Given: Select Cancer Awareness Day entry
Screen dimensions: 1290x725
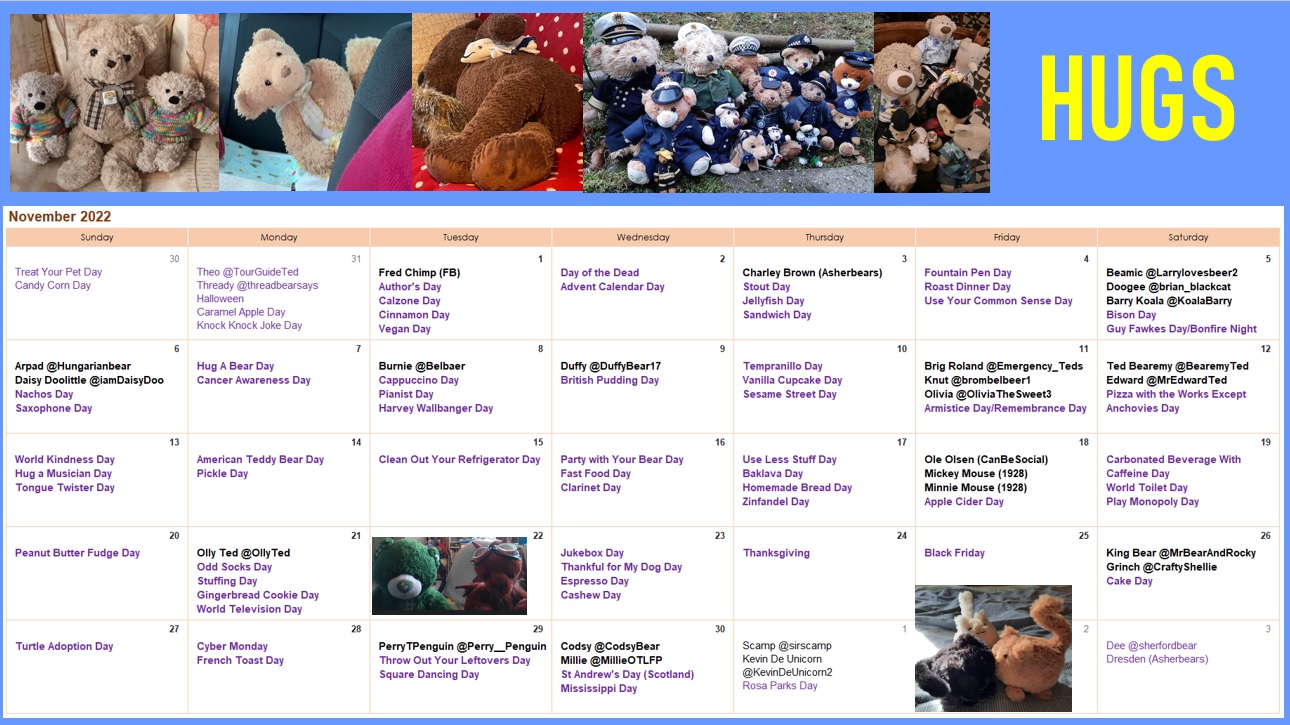Looking at the screenshot, I should [x=253, y=380].
